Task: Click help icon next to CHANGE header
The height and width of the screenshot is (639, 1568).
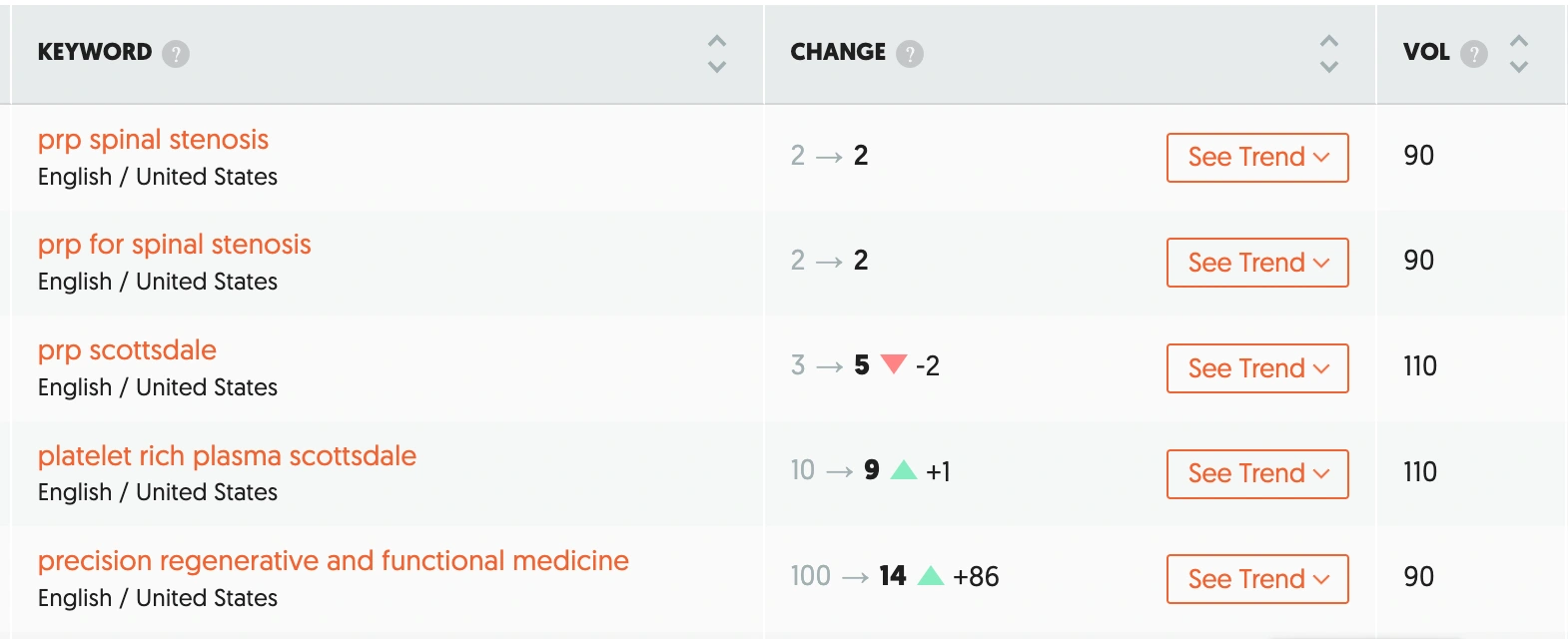Action: [x=909, y=54]
